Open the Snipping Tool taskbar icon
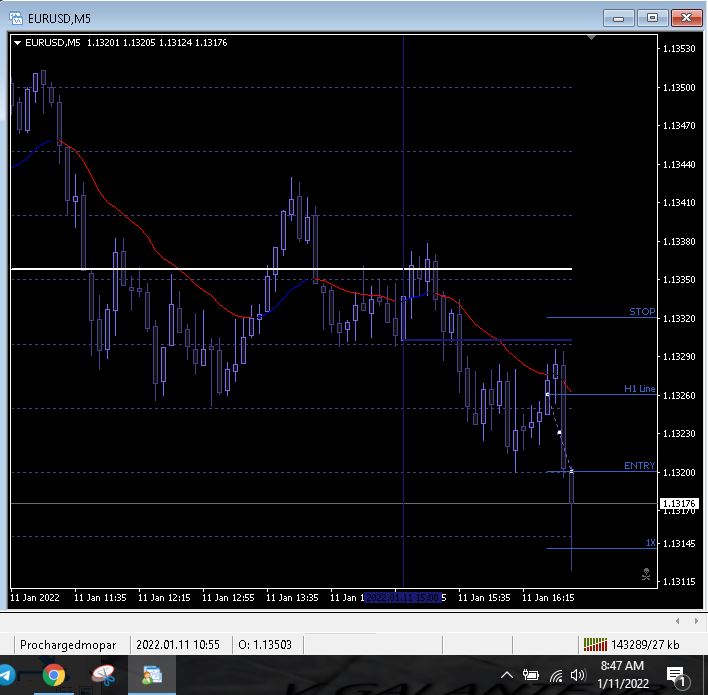 tap(103, 675)
